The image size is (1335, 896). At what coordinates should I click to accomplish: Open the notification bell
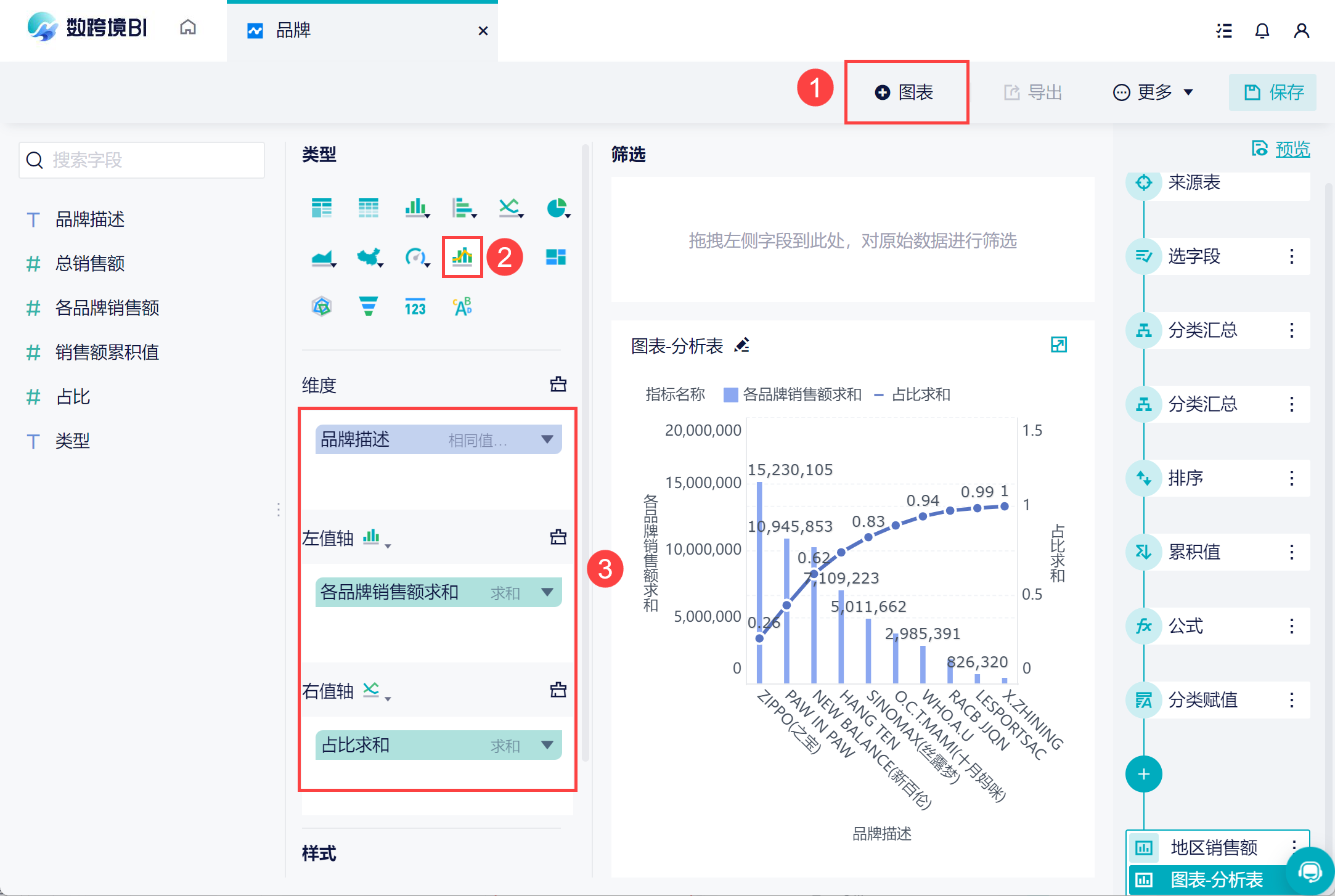1262,31
